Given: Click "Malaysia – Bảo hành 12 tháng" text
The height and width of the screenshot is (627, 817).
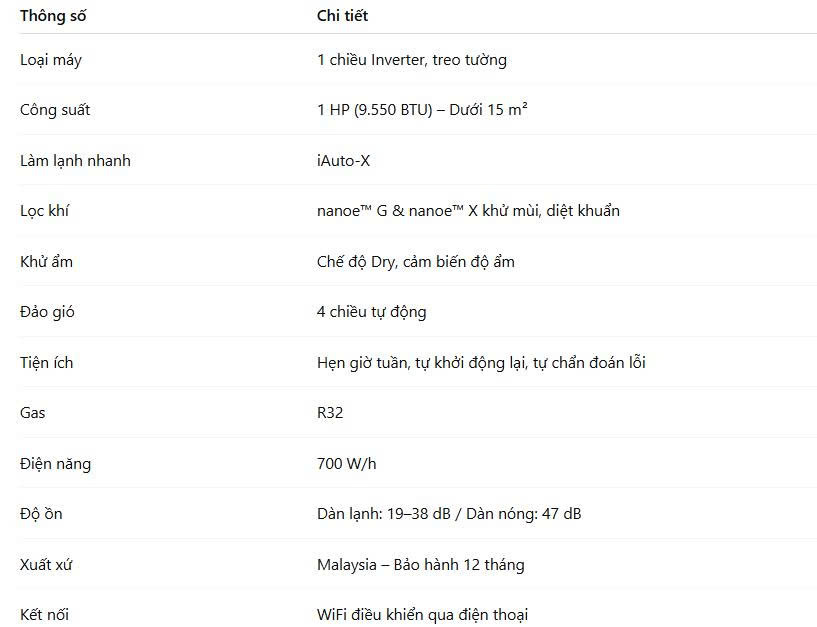Looking at the screenshot, I should pyautogui.click(x=420, y=565).
